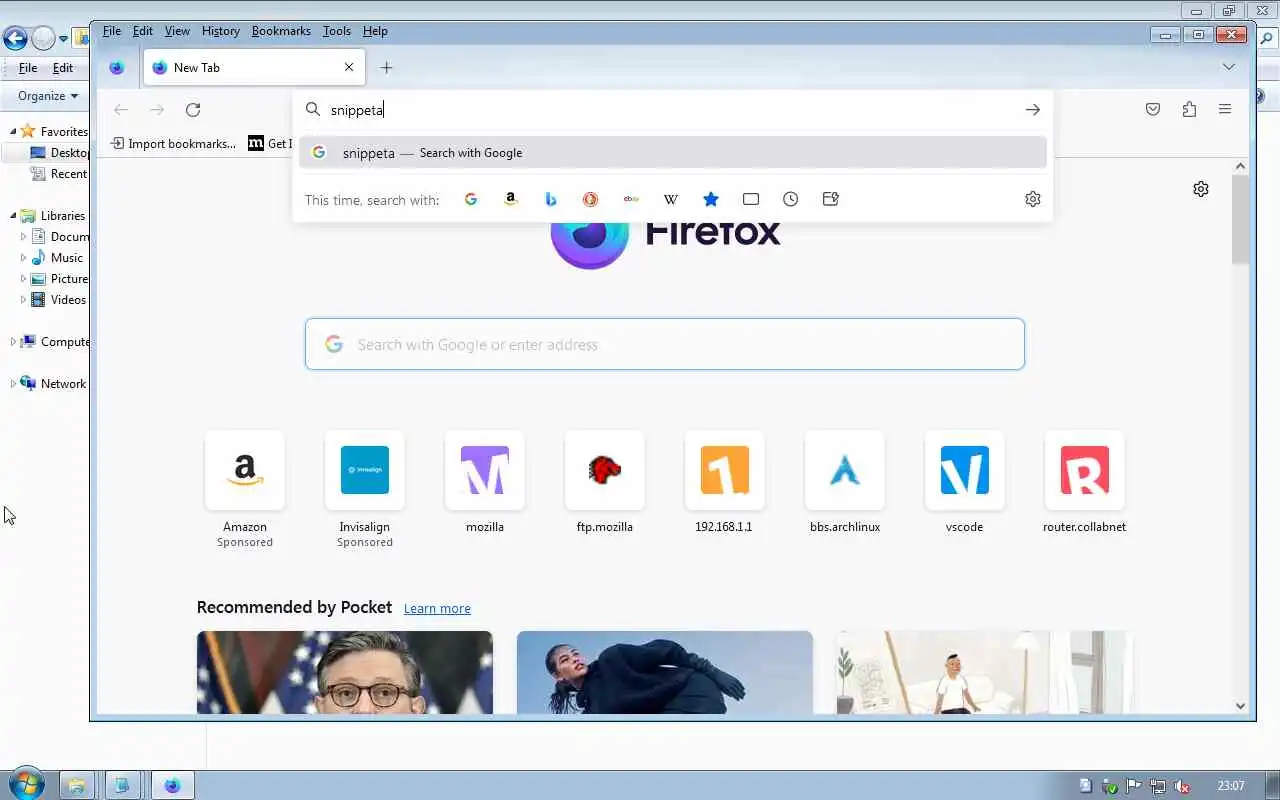
Task: Search in open tabs icon
Action: point(751,199)
